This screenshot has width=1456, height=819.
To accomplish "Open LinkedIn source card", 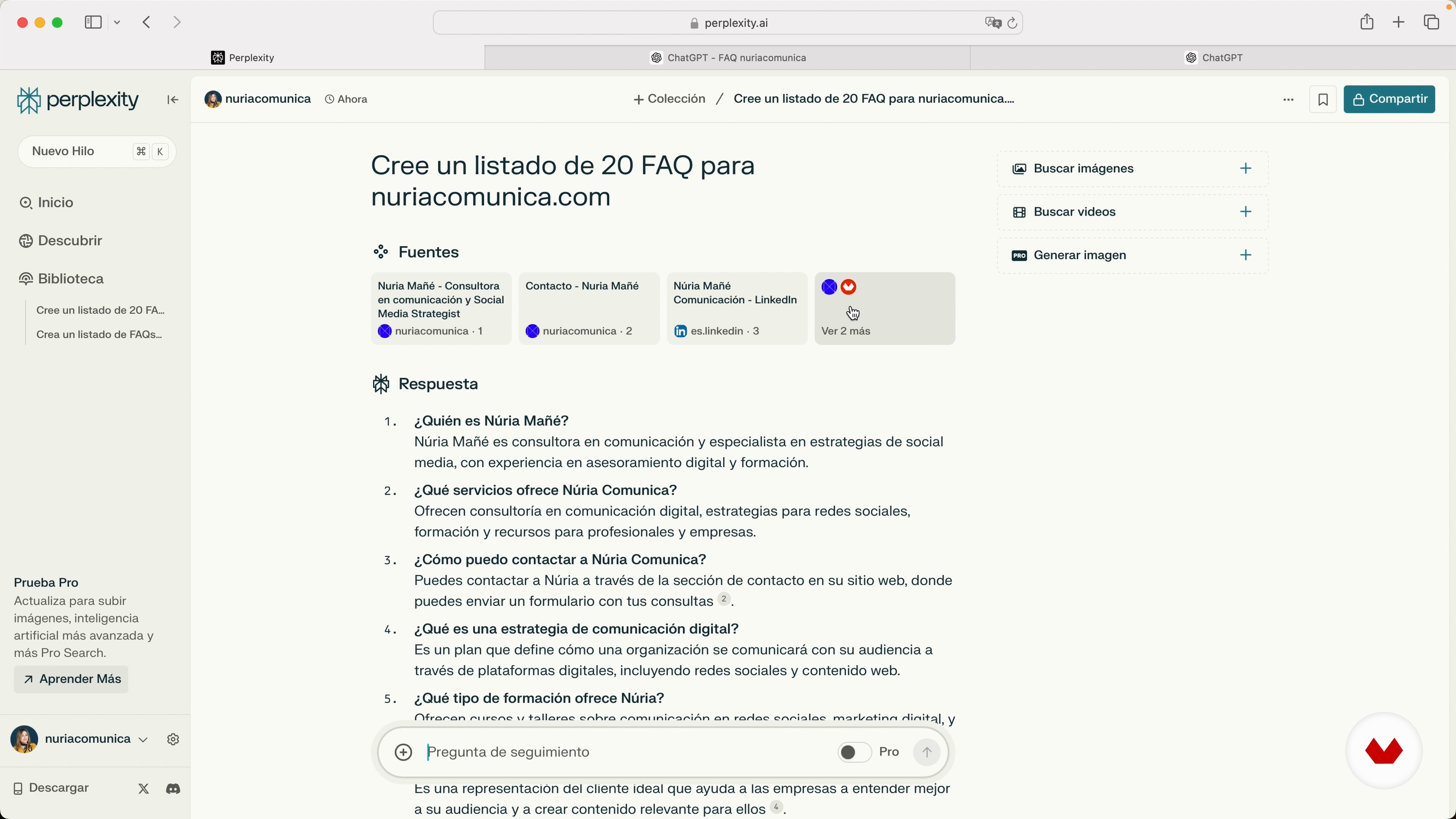I will [737, 309].
